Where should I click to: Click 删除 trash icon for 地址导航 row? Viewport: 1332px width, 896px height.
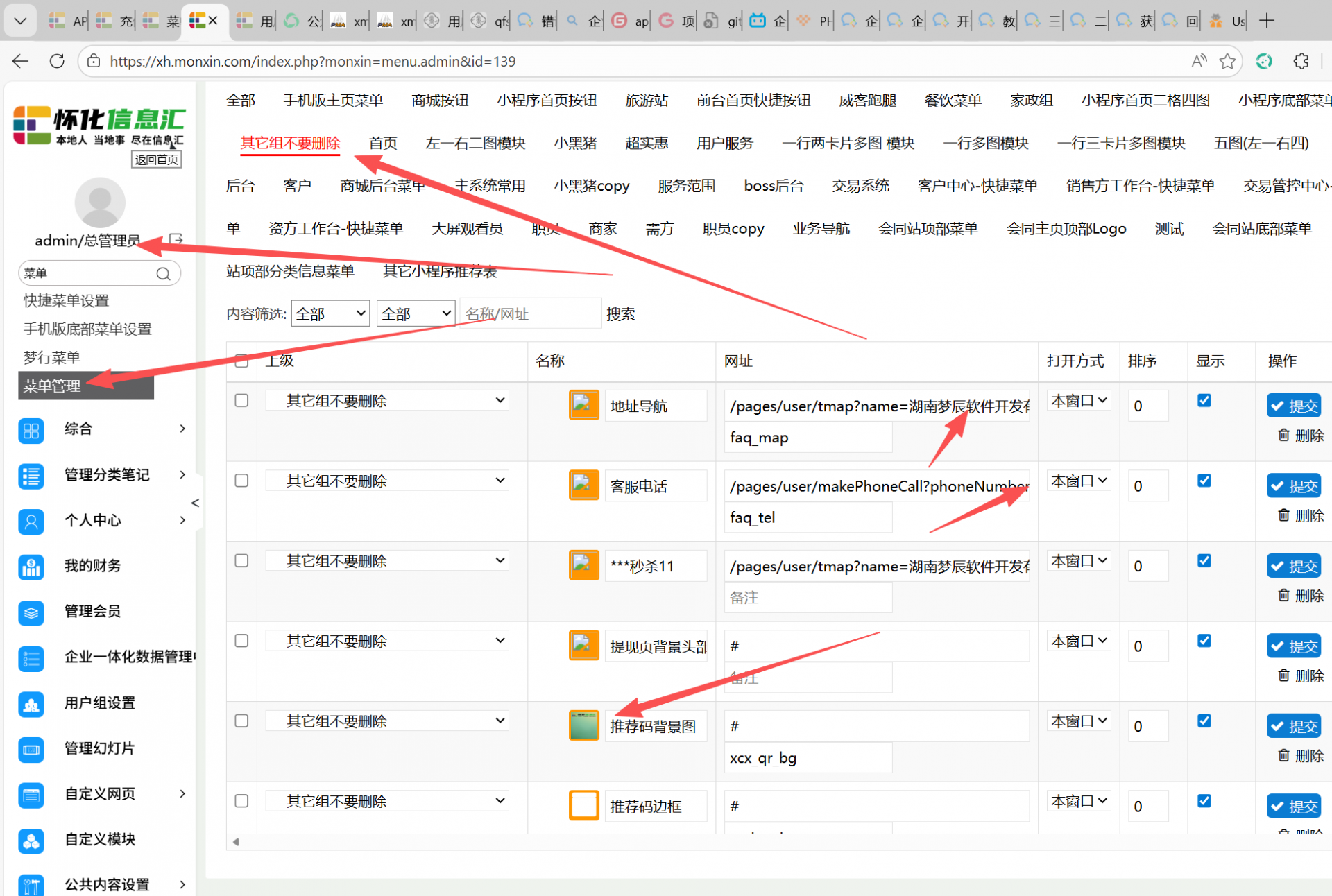tap(1284, 436)
